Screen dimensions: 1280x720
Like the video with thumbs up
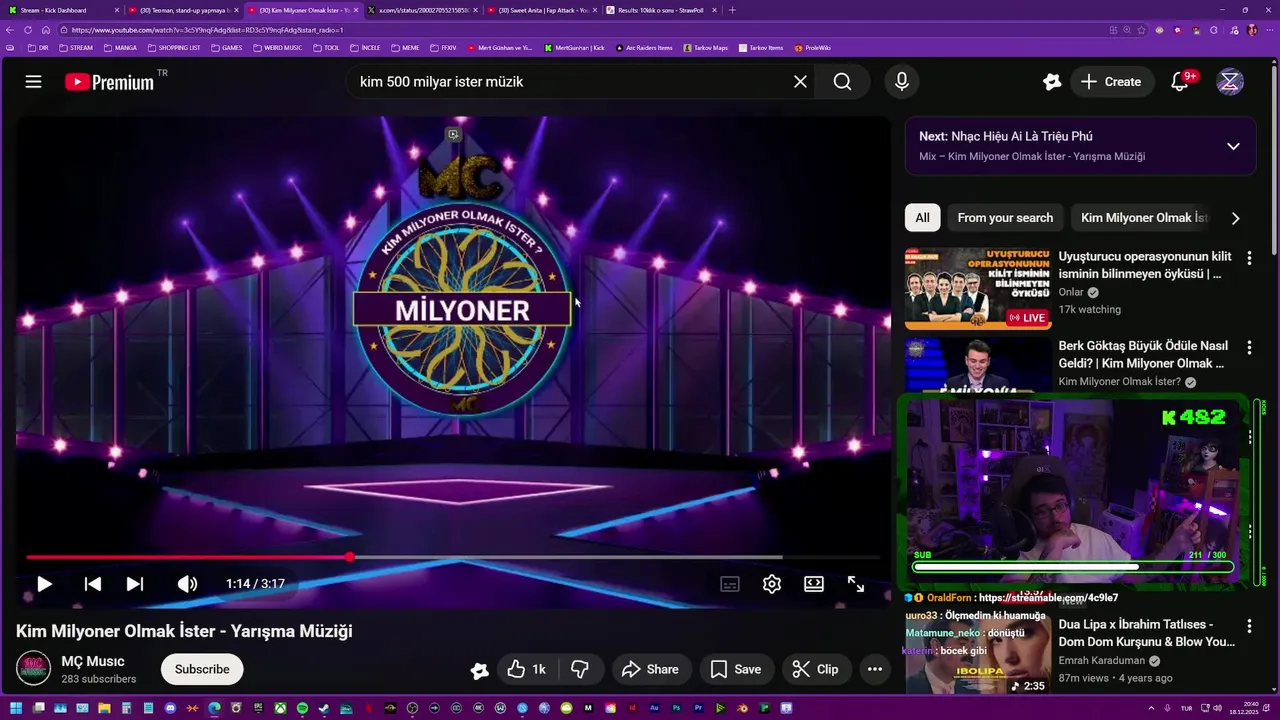pyautogui.click(x=526, y=669)
